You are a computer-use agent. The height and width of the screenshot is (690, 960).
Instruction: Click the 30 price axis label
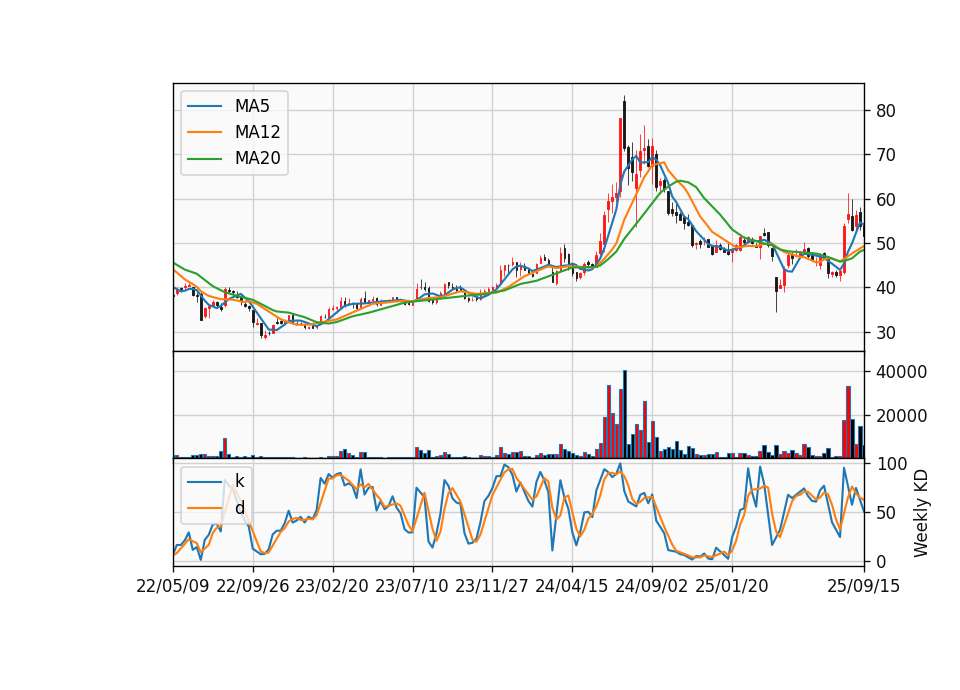pos(886,332)
